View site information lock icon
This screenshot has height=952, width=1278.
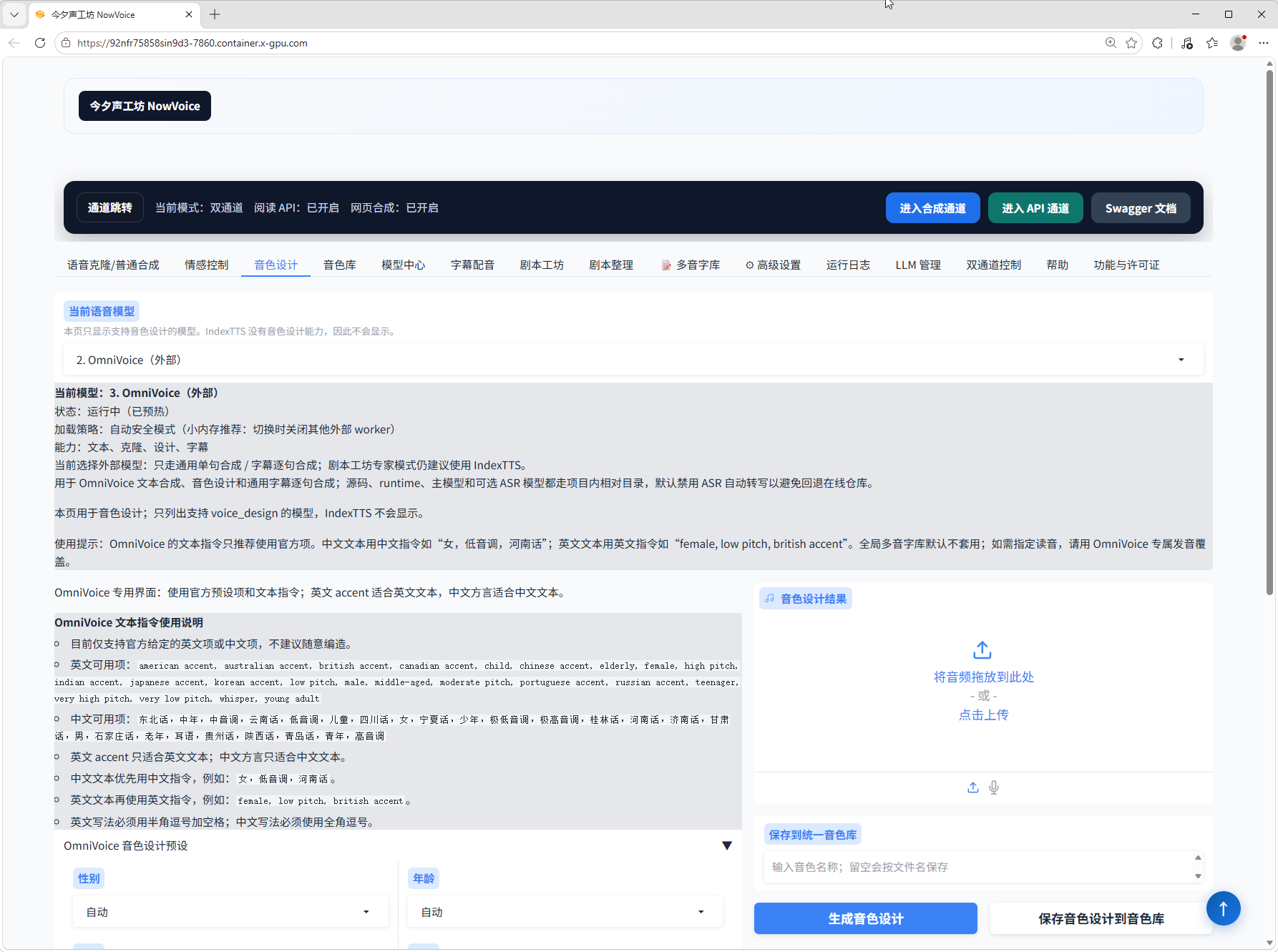click(x=66, y=43)
